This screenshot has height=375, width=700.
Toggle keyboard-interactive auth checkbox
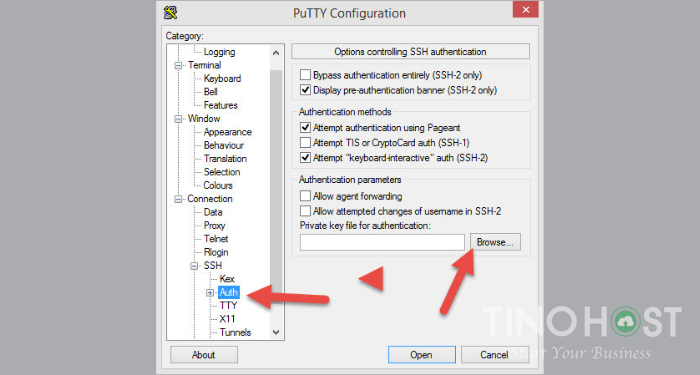click(x=305, y=158)
